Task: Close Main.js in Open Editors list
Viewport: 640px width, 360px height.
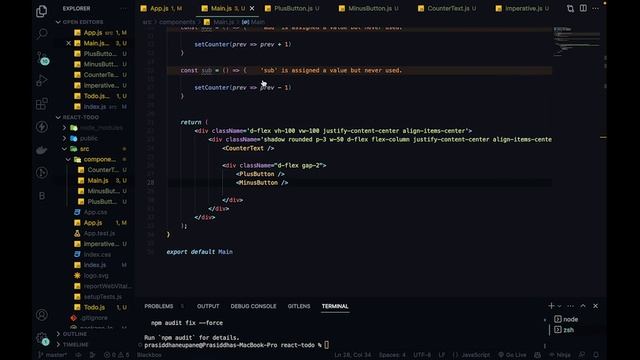Action: [x=68, y=43]
